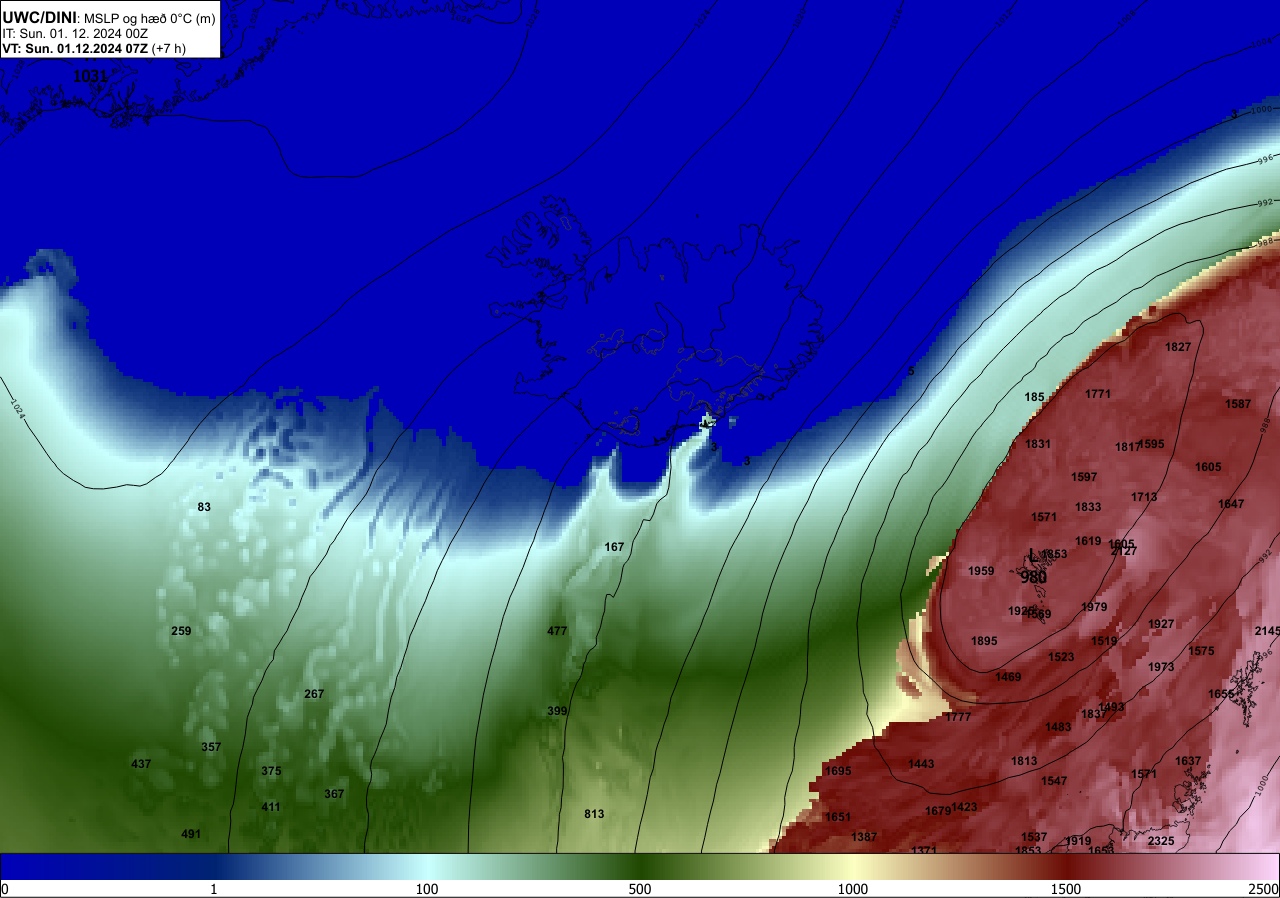
Task: Click the height value 1833
Action: [1088, 507]
